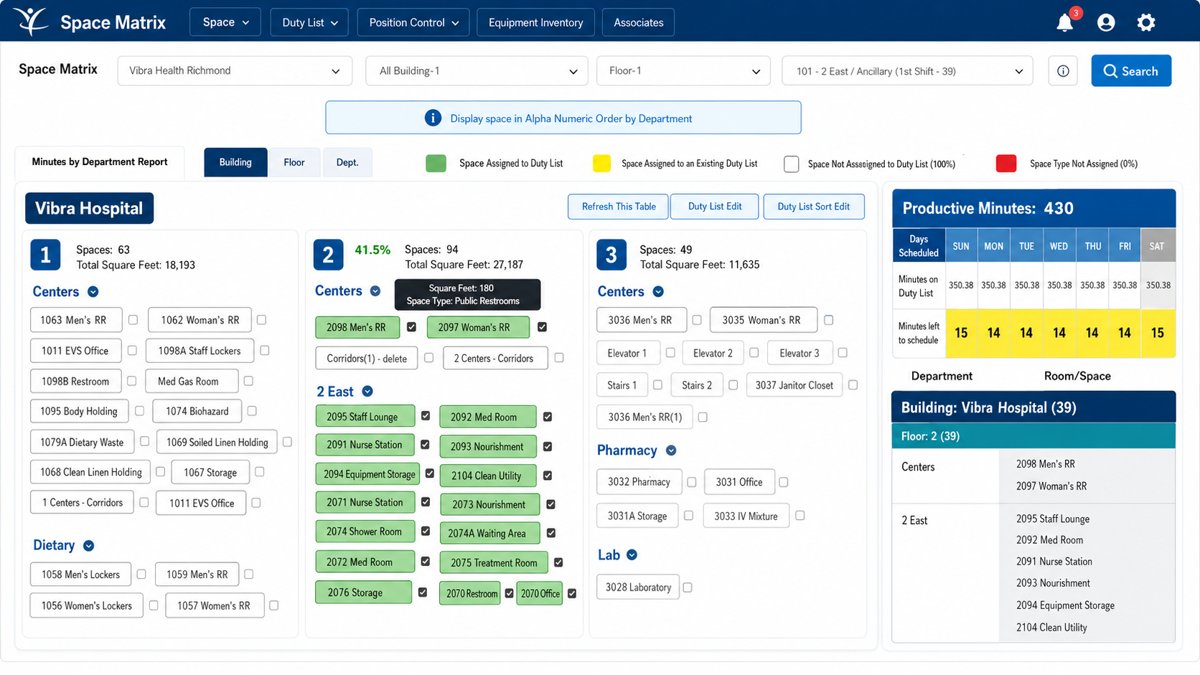The image size is (1200, 675).
Task: Collapse Centers section in building 1
Action: click(93, 292)
